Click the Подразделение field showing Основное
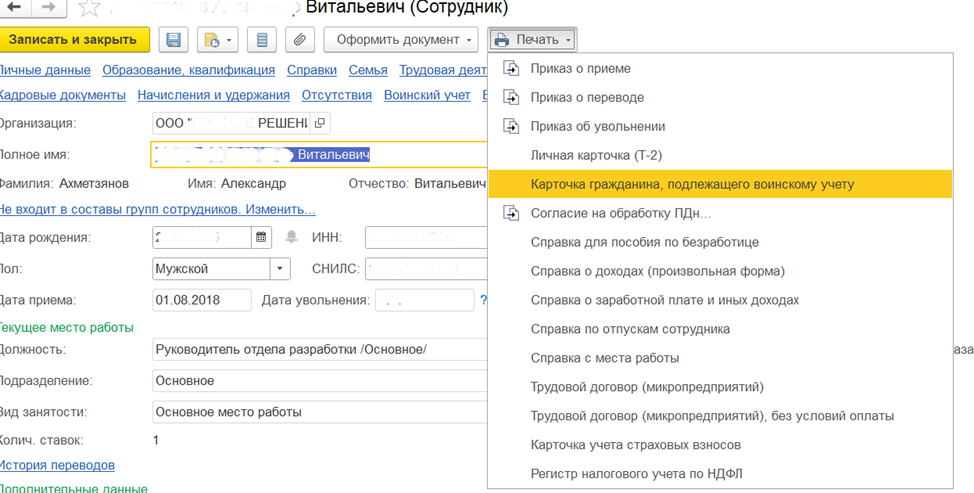The image size is (974, 493). coord(320,381)
